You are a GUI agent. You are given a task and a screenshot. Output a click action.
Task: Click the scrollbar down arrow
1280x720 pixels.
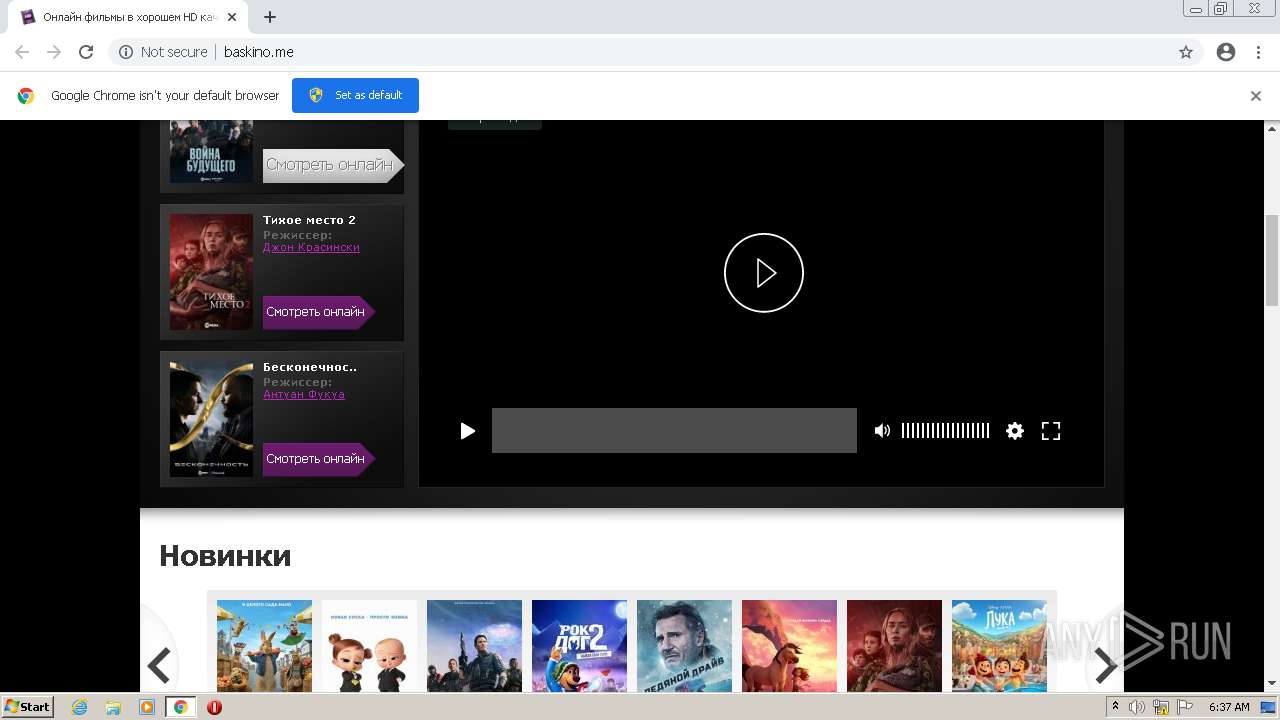pos(1272,683)
